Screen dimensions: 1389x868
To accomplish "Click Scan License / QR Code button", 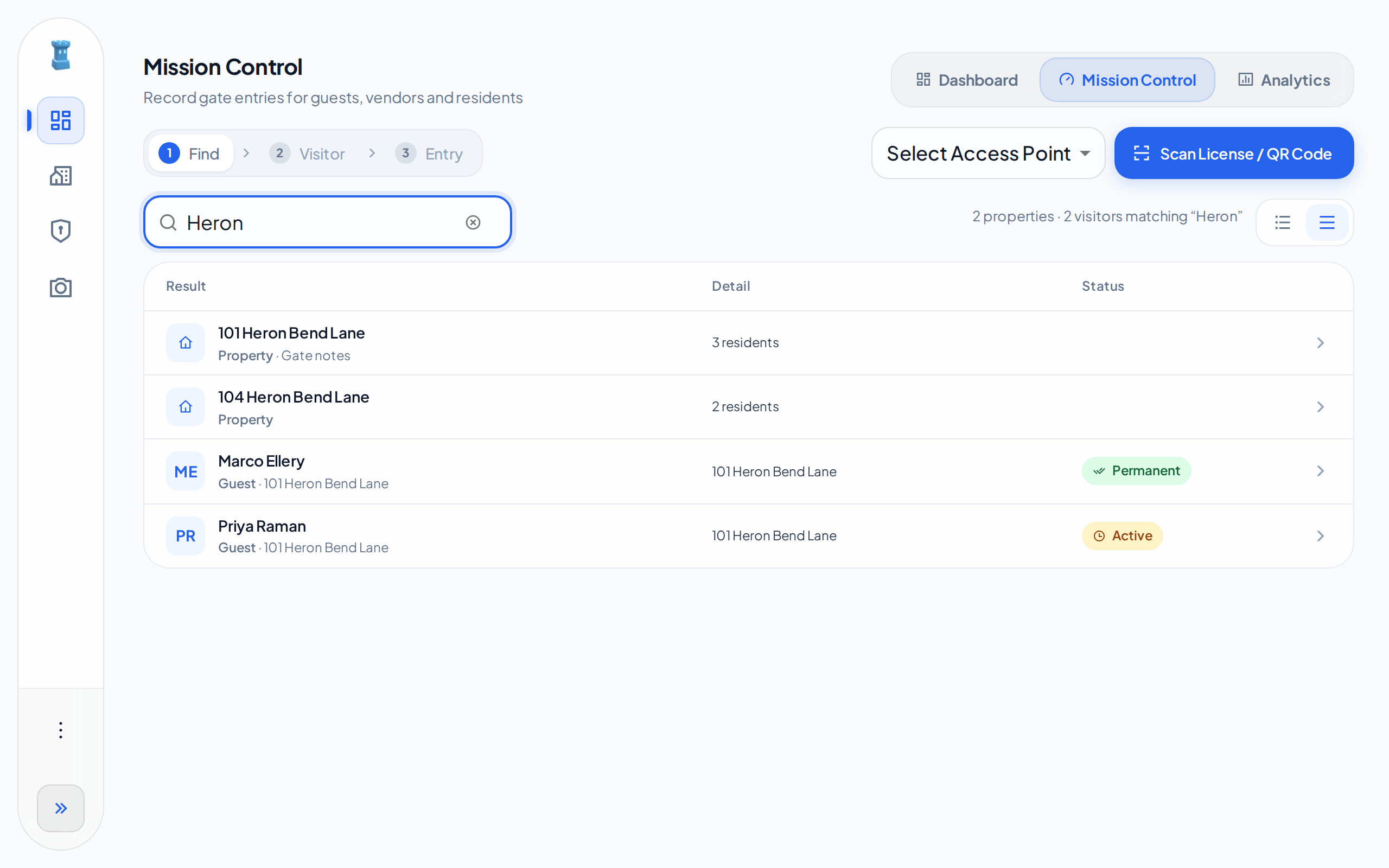I will point(1234,154).
